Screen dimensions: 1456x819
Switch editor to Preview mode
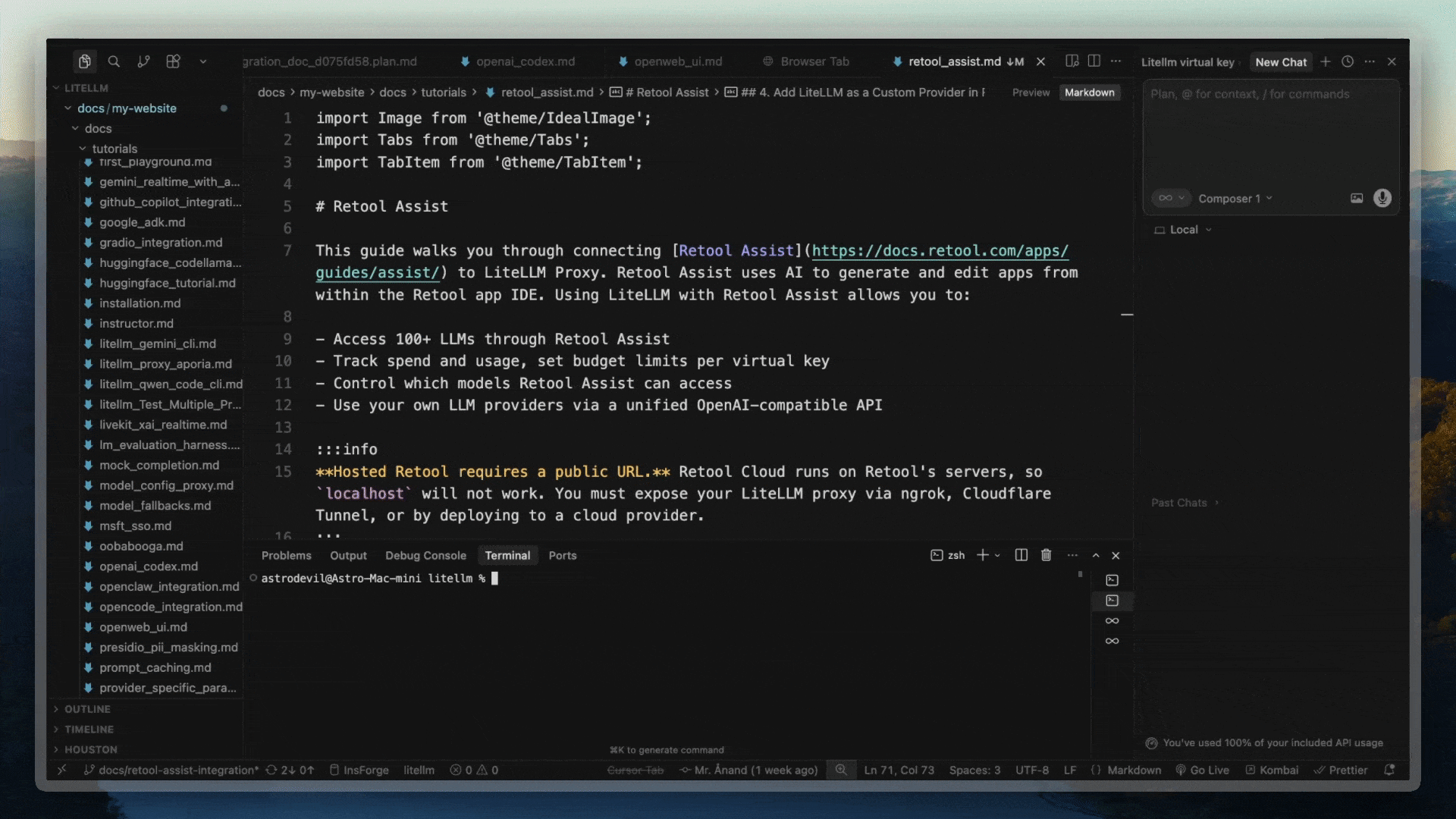pos(1031,93)
